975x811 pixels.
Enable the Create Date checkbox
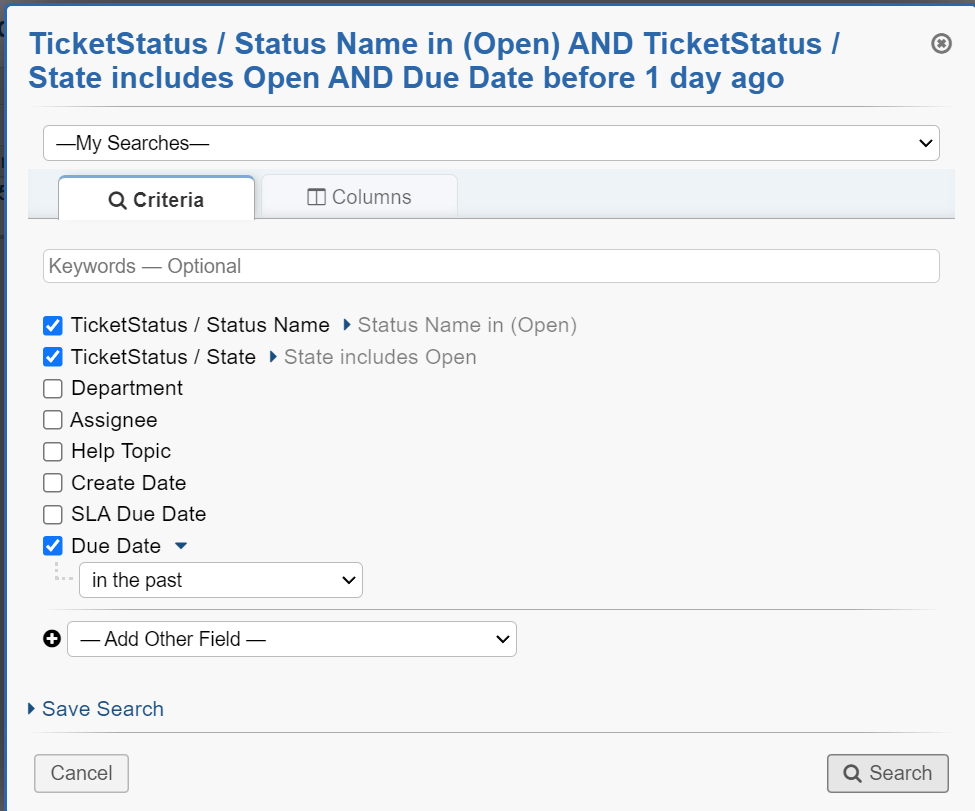[53, 483]
